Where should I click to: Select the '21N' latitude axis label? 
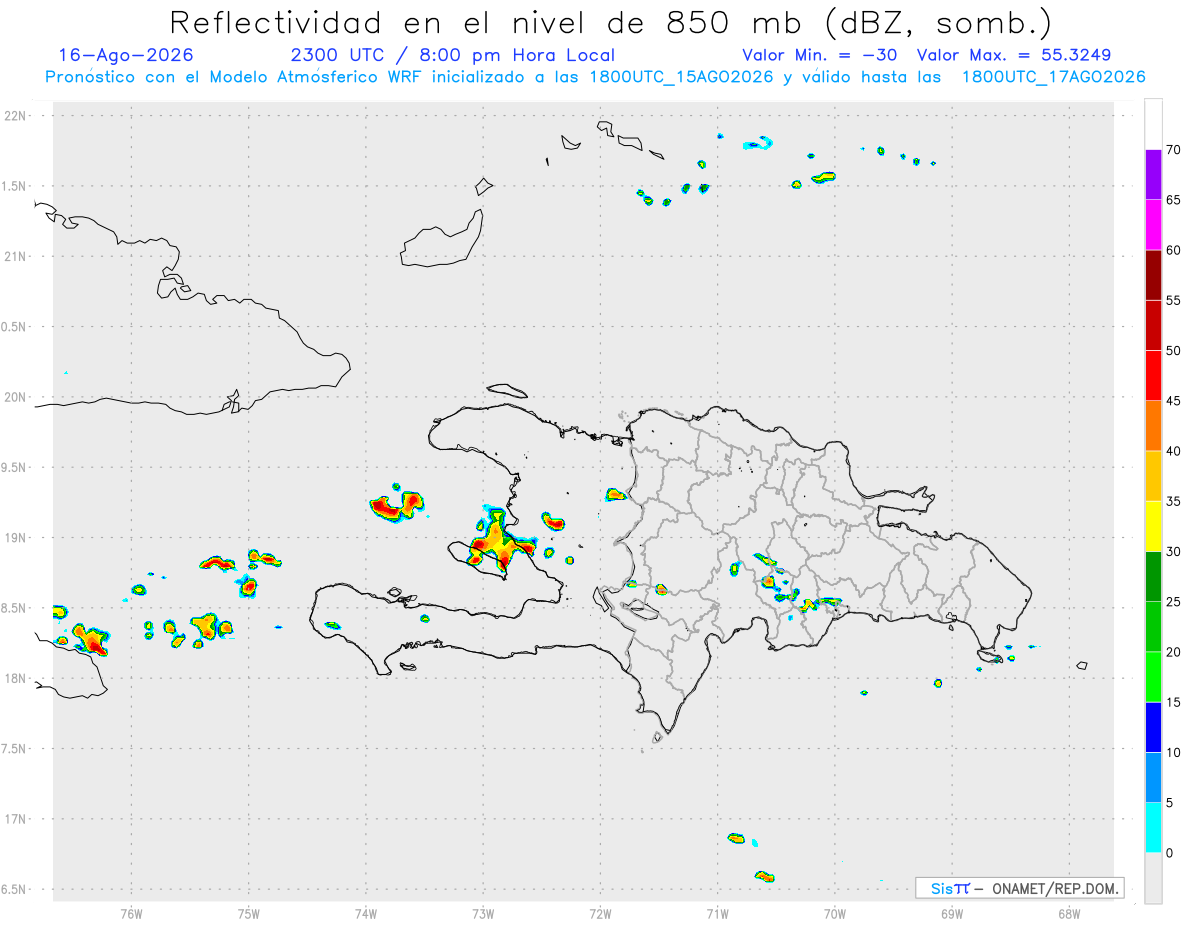click(17, 257)
